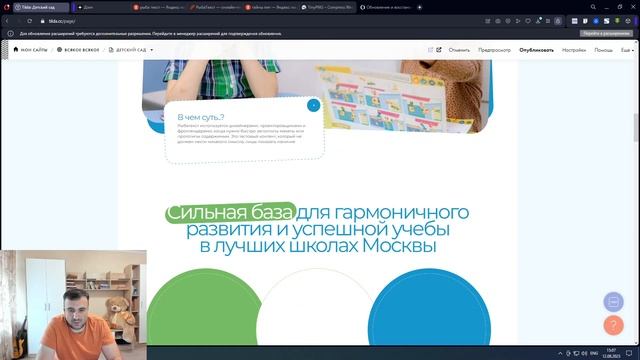
Task: Reload the current page
Action: pos(30,21)
